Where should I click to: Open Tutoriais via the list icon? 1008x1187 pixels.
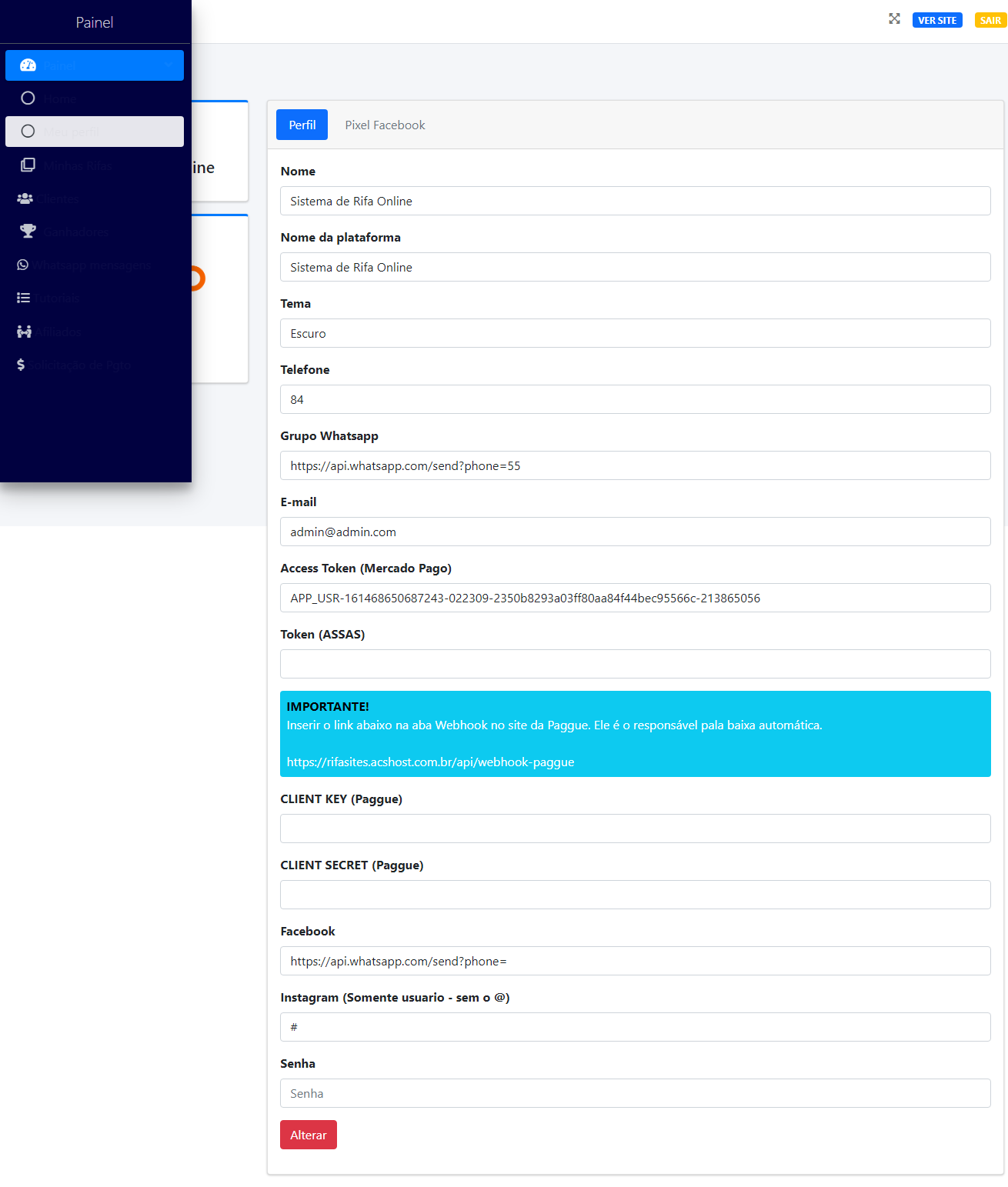pyautogui.click(x=24, y=298)
